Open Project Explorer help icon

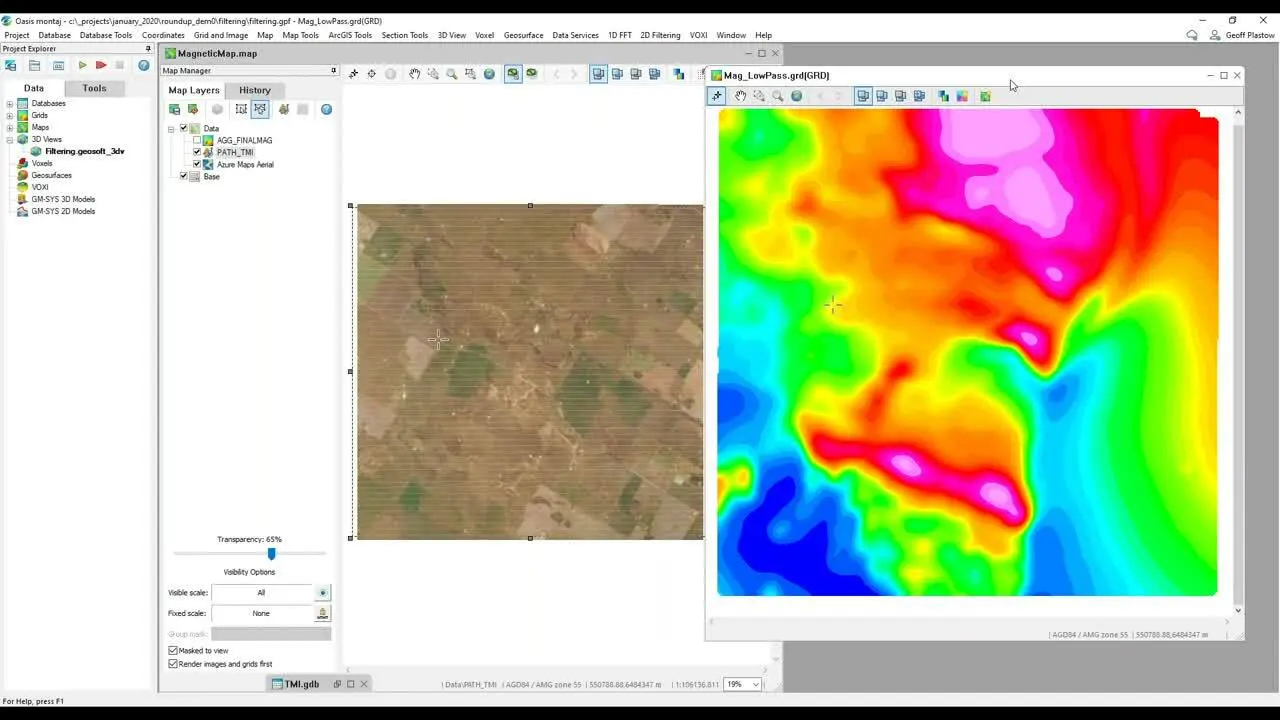pyautogui.click(x=144, y=65)
